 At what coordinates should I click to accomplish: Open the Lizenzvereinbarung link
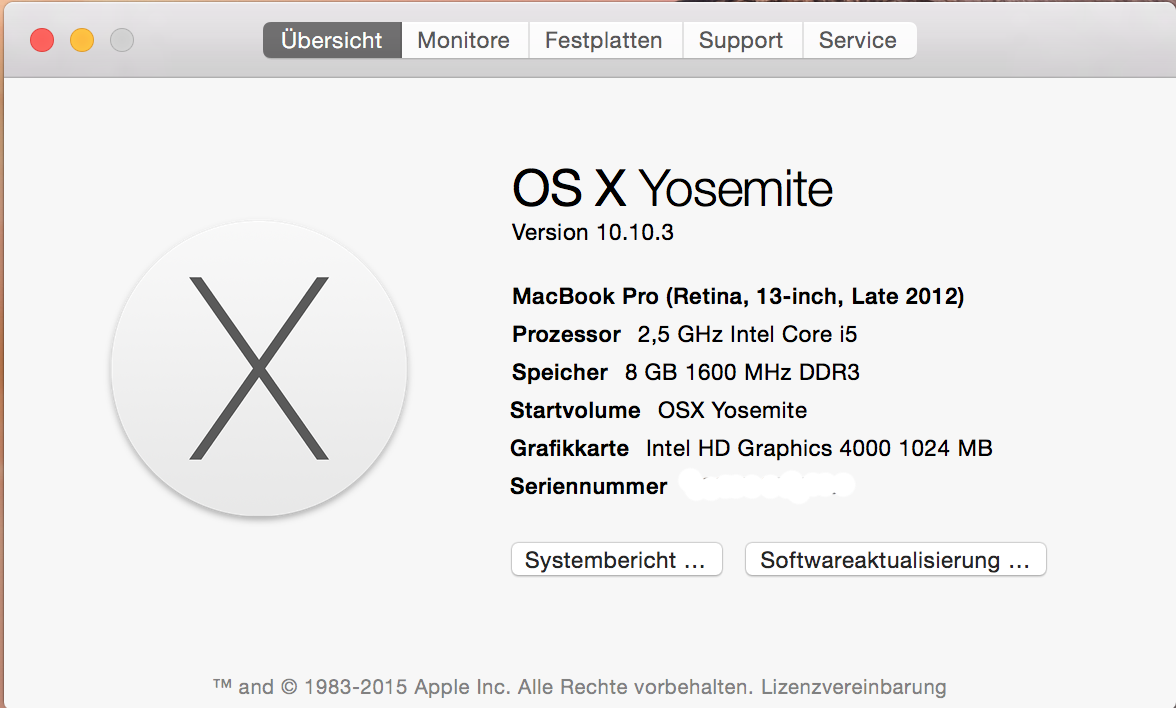[853, 687]
